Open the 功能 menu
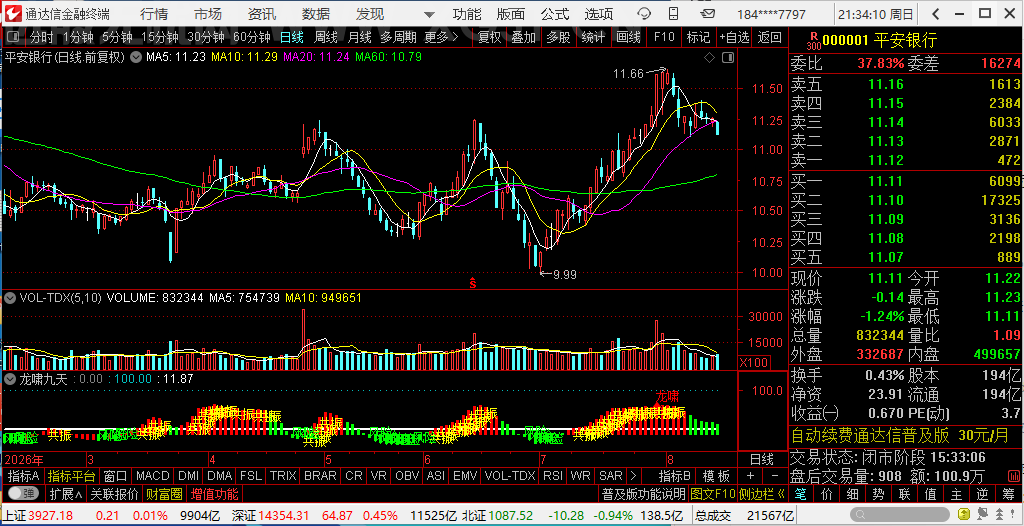 [467, 14]
